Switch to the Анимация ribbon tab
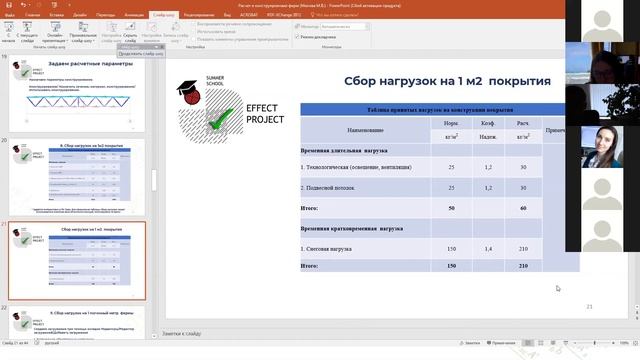 click(x=134, y=15)
